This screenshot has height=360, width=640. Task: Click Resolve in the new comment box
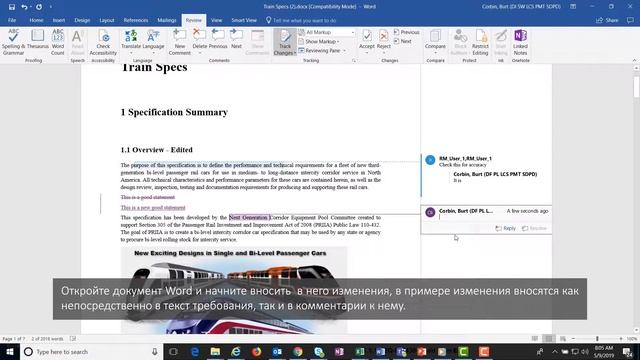click(534, 228)
